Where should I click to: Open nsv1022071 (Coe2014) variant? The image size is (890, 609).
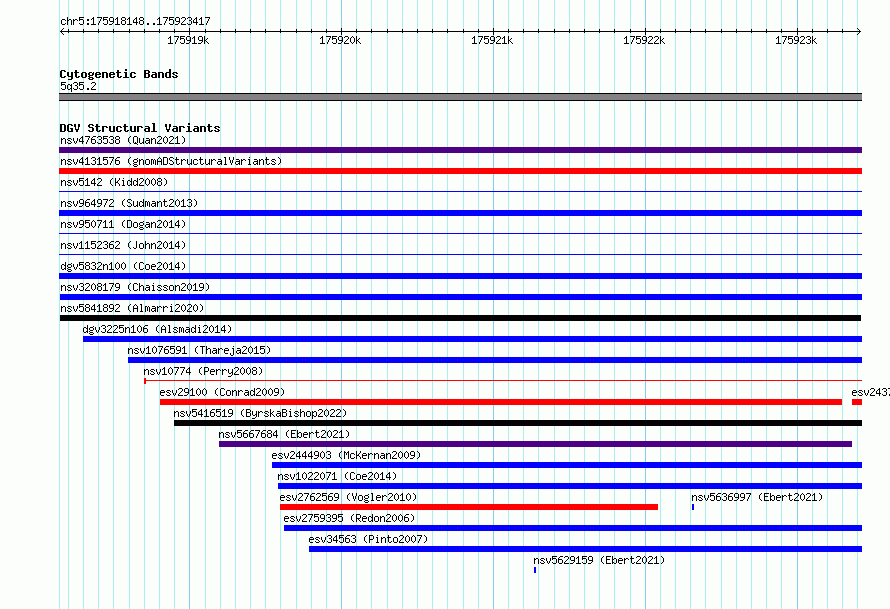coord(337,476)
